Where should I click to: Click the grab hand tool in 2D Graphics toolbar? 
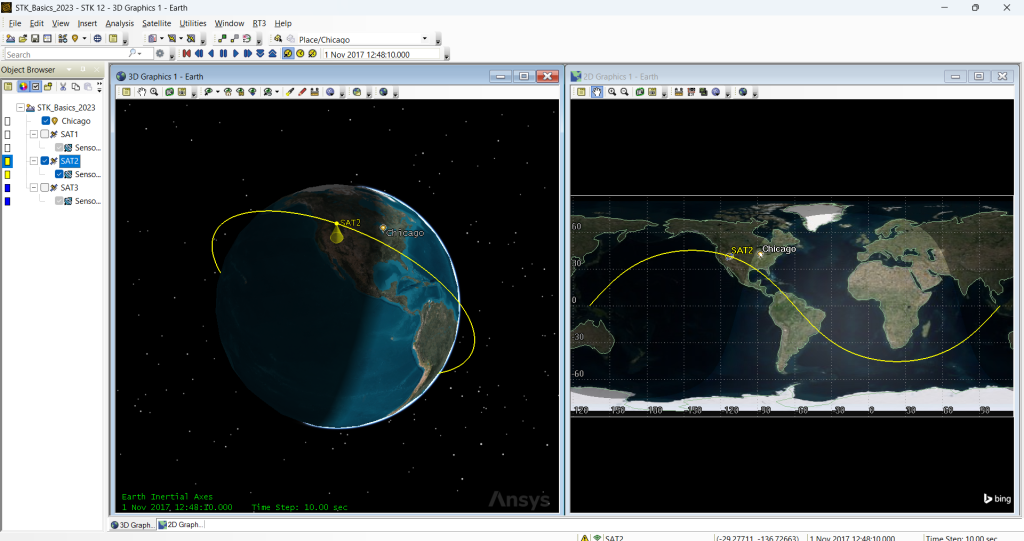point(596,92)
